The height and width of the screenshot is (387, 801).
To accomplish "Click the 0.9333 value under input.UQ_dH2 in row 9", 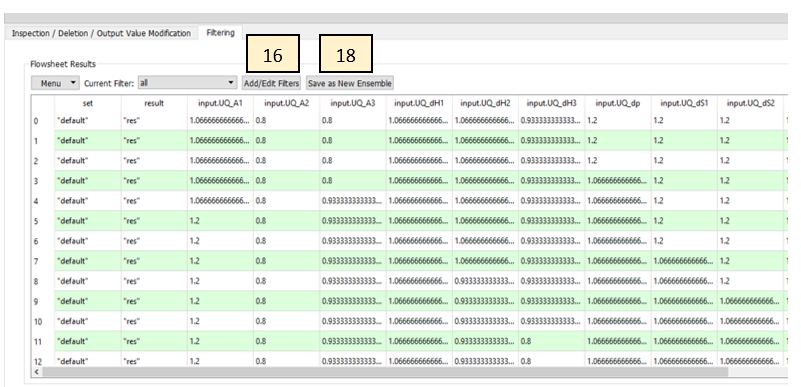I will coord(485,301).
